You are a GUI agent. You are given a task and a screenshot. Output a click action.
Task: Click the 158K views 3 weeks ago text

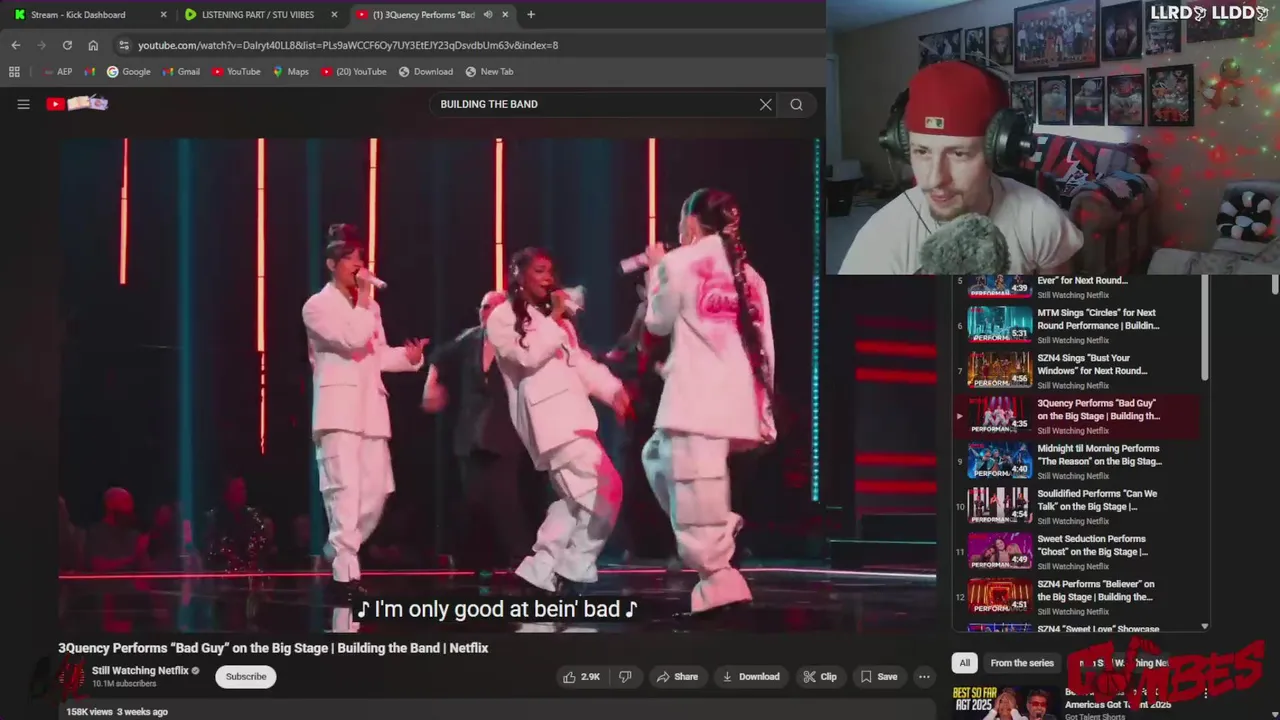pos(117,712)
